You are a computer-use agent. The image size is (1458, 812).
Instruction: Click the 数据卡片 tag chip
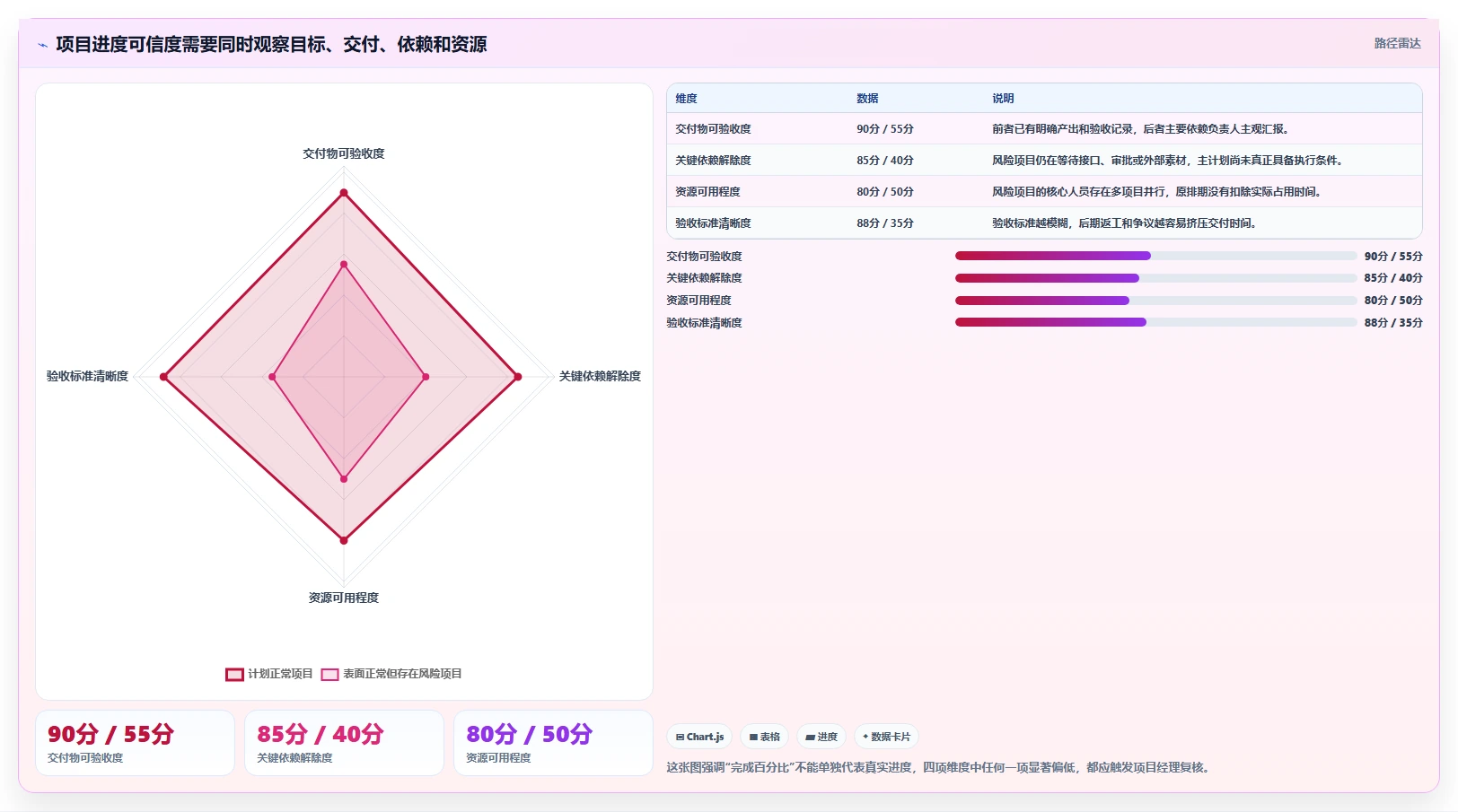click(887, 737)
